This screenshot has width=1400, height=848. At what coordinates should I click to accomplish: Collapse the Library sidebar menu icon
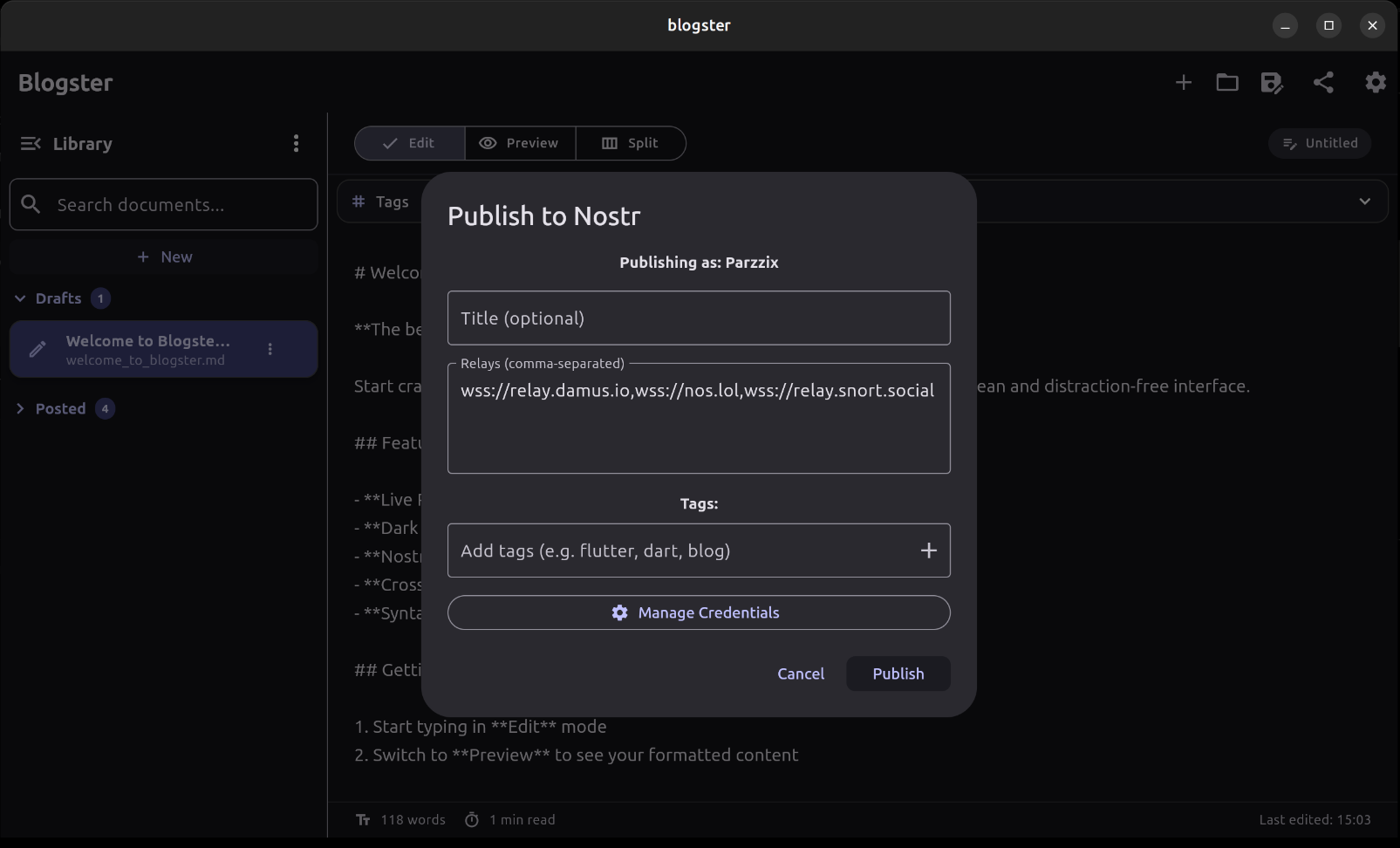tap(31, 143)
